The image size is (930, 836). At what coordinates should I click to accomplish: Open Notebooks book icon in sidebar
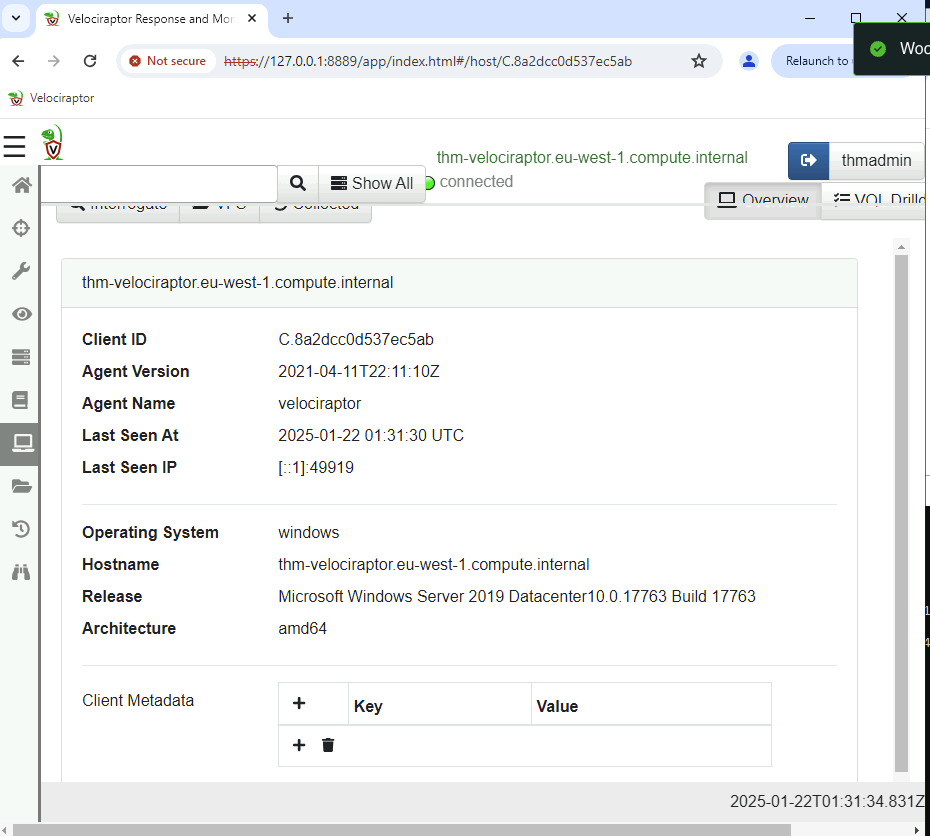pos(20,400)
